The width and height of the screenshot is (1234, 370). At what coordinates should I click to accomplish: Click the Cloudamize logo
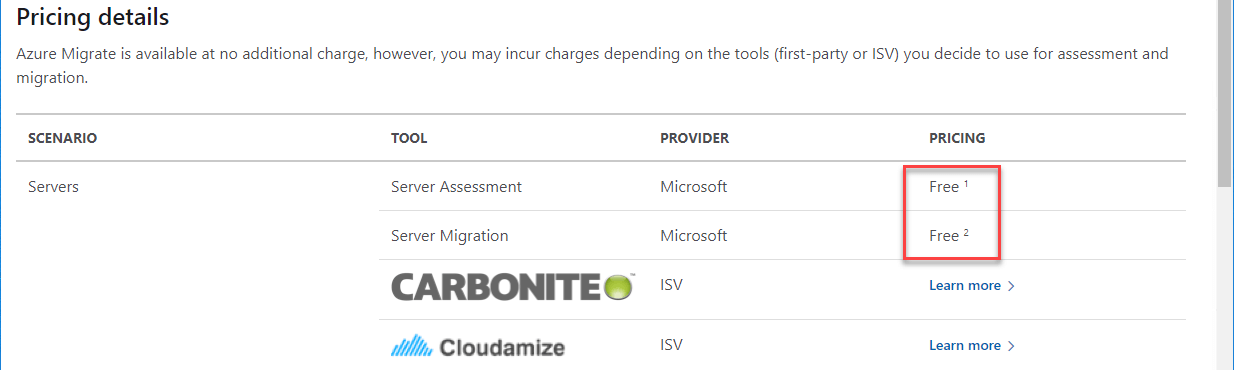point(478,347)
